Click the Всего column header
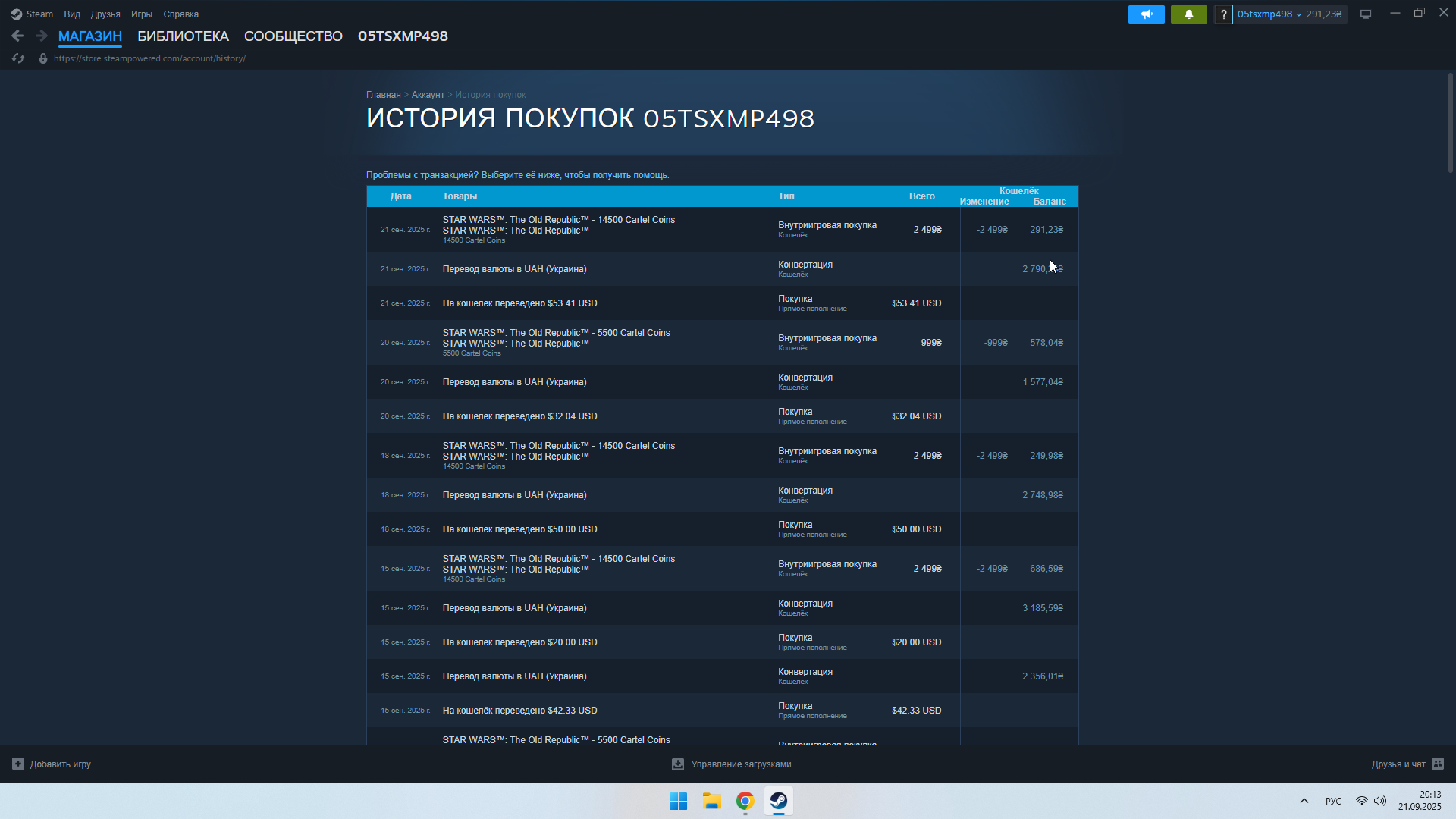Screen dimensions: 1456x819 (922, 196)
